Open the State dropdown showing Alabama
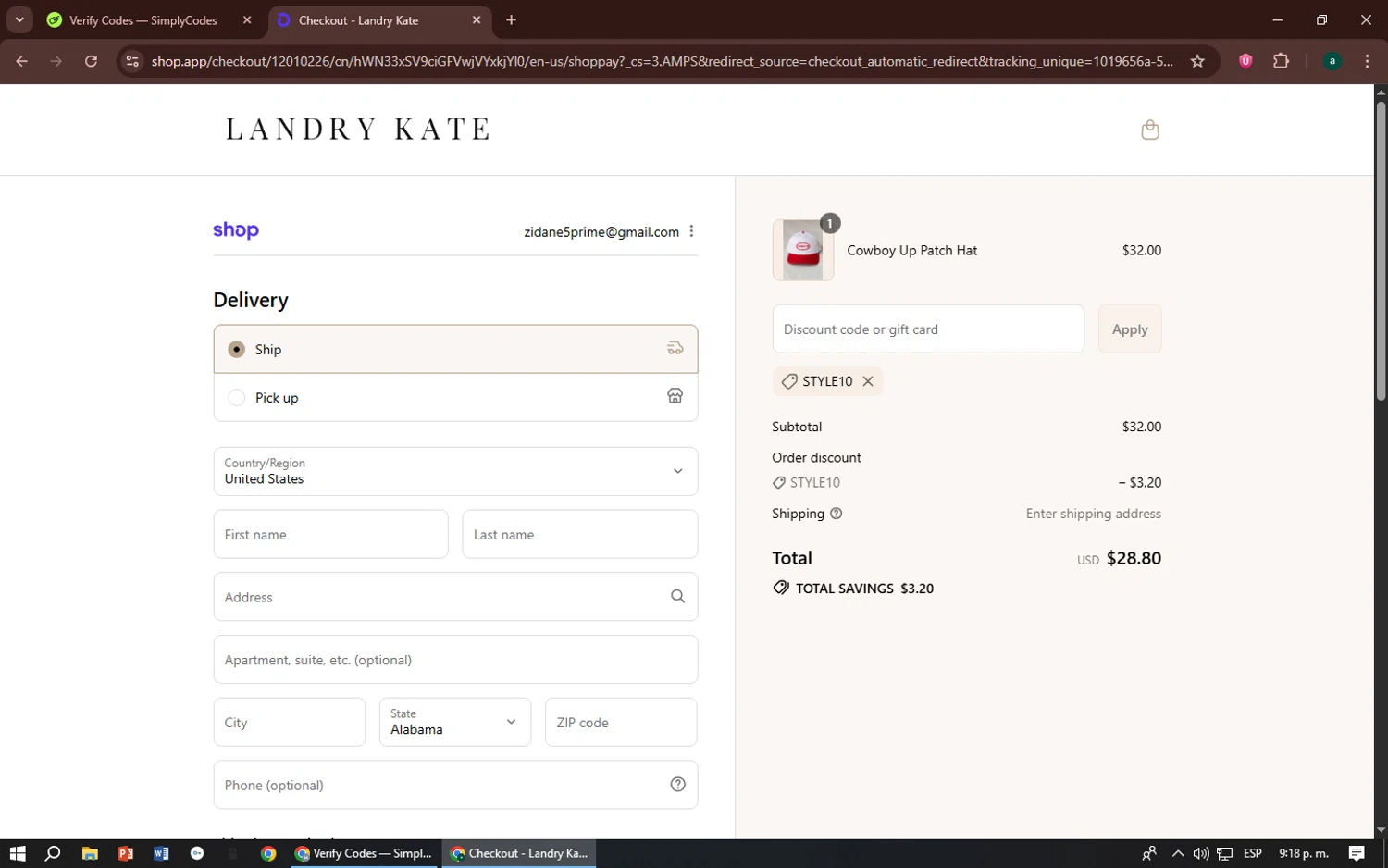Image resolution: width=1388 pixels, height=868 pixels. coord(455,722)
